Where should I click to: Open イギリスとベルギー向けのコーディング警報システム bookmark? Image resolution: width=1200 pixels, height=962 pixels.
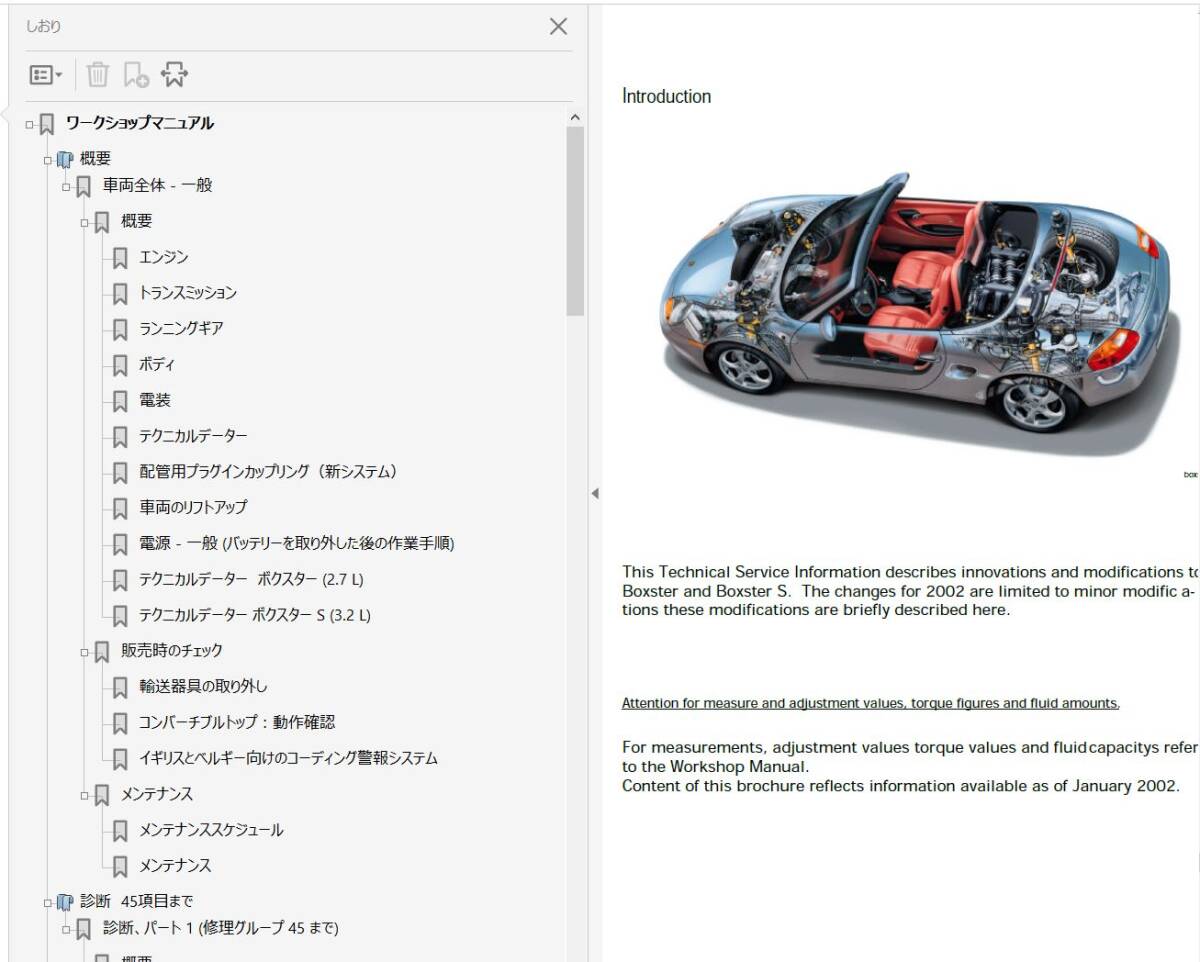coord(288,758)
